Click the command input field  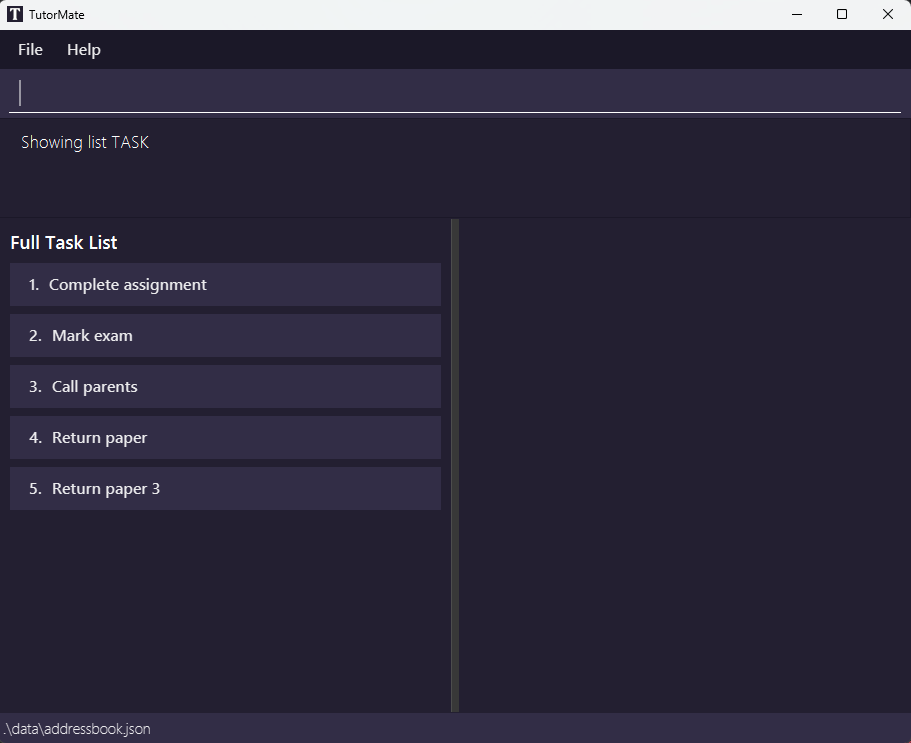[455, 94]
